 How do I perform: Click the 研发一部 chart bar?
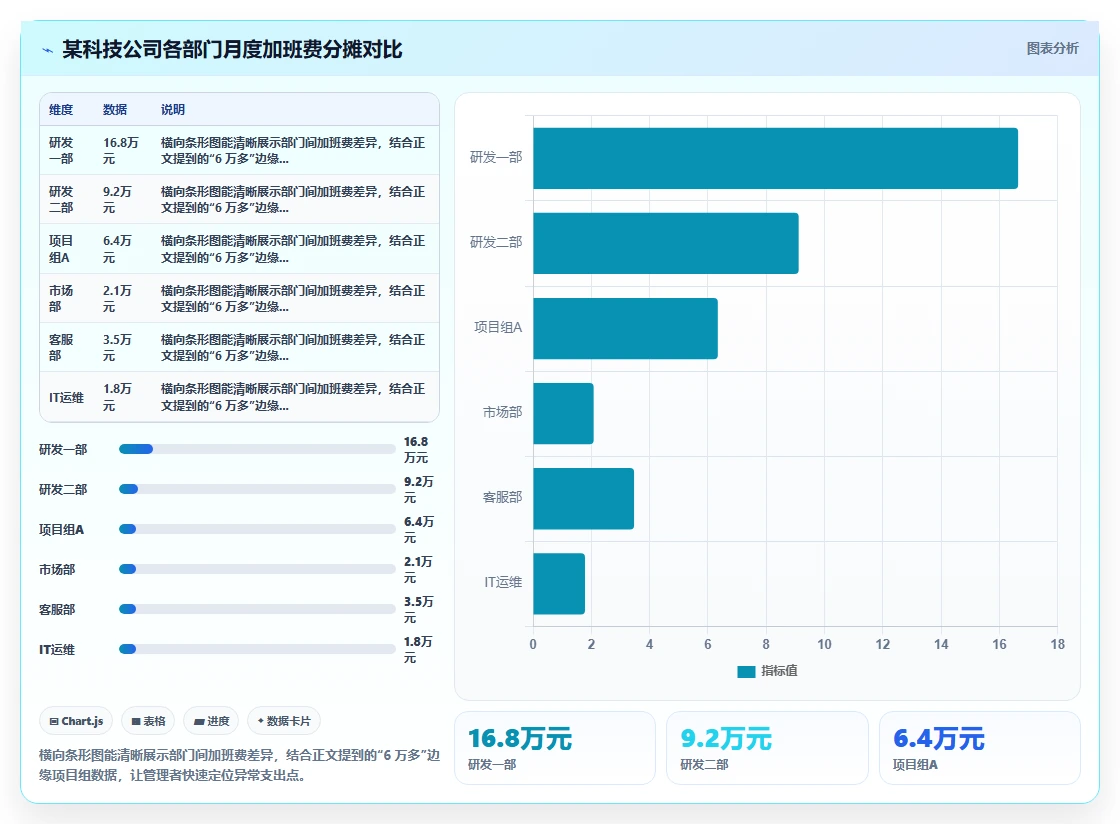775,159
